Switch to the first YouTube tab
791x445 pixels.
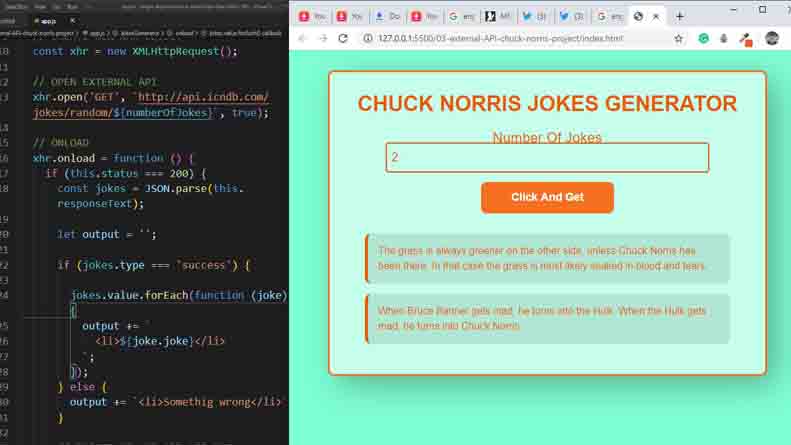pos(313,17)
